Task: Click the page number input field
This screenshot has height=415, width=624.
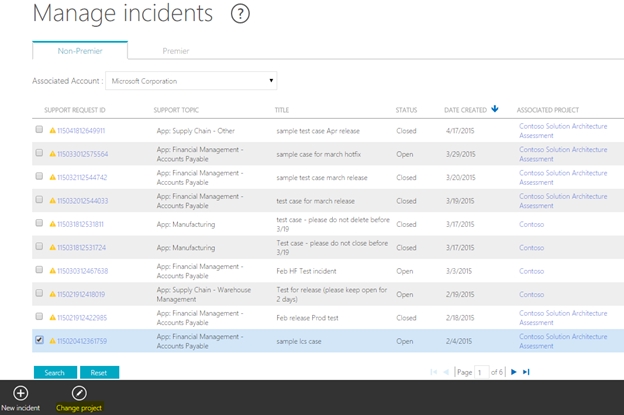Action: (483, 372)
